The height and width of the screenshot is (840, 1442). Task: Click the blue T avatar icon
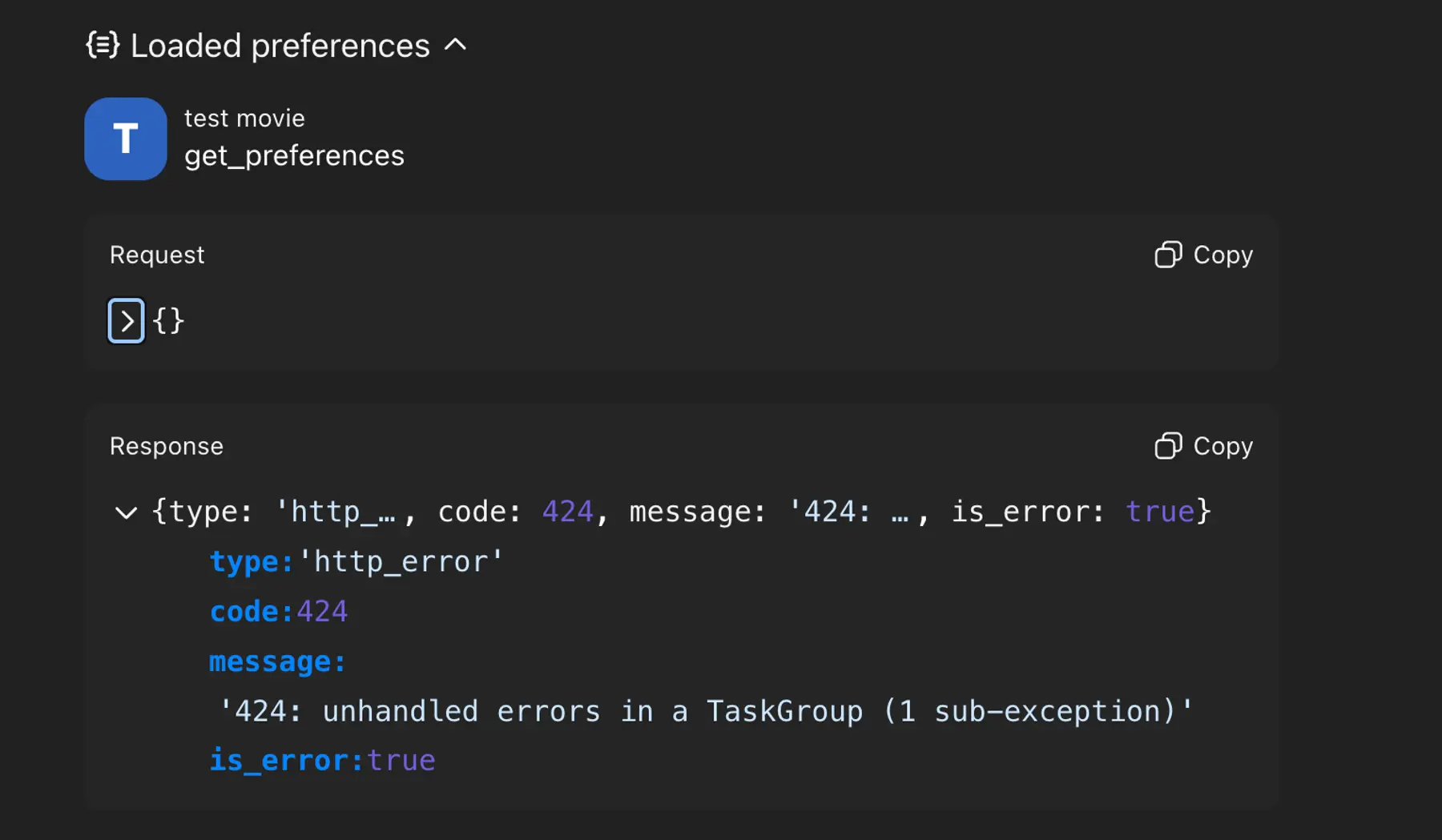[126, 139]
